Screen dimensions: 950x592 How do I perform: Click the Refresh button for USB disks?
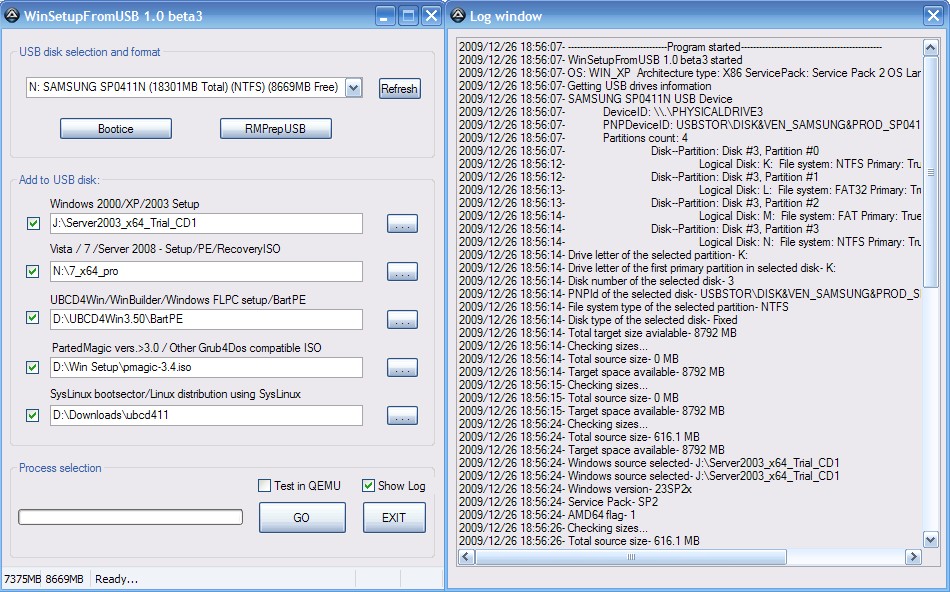pos(399,89)
